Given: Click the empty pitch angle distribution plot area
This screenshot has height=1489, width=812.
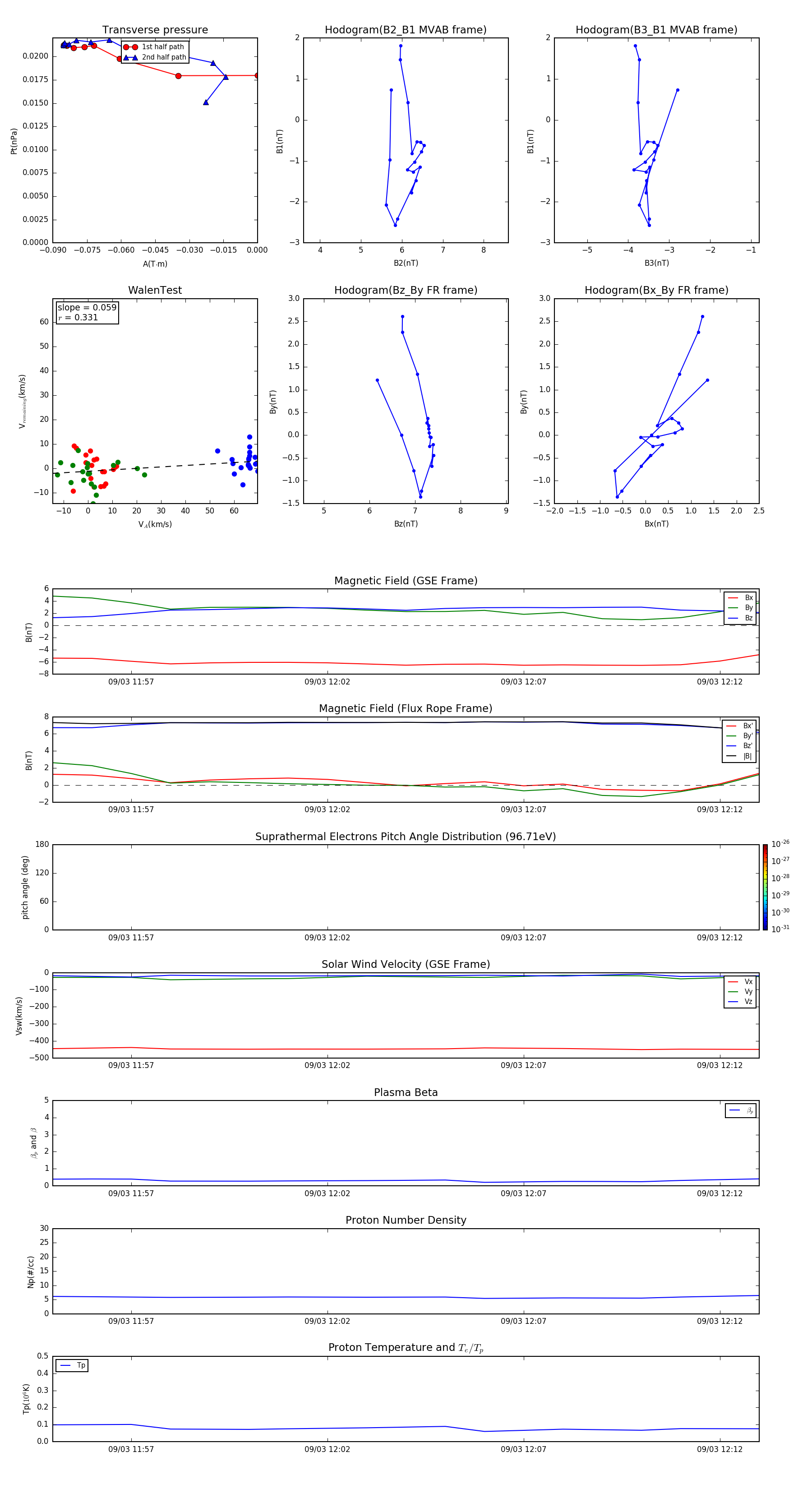Looking at the screenshot, I should pyautogui.click(x=406, y=887).
